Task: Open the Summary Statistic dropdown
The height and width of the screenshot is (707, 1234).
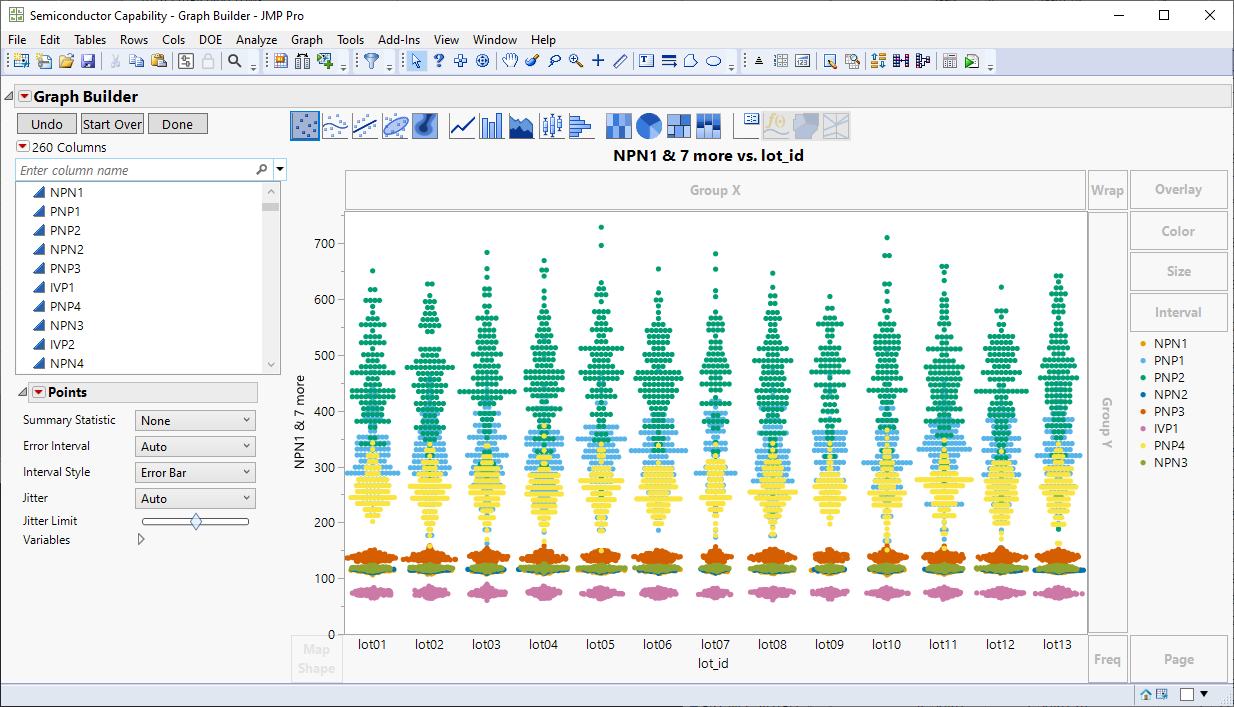Action: [195, 421]
